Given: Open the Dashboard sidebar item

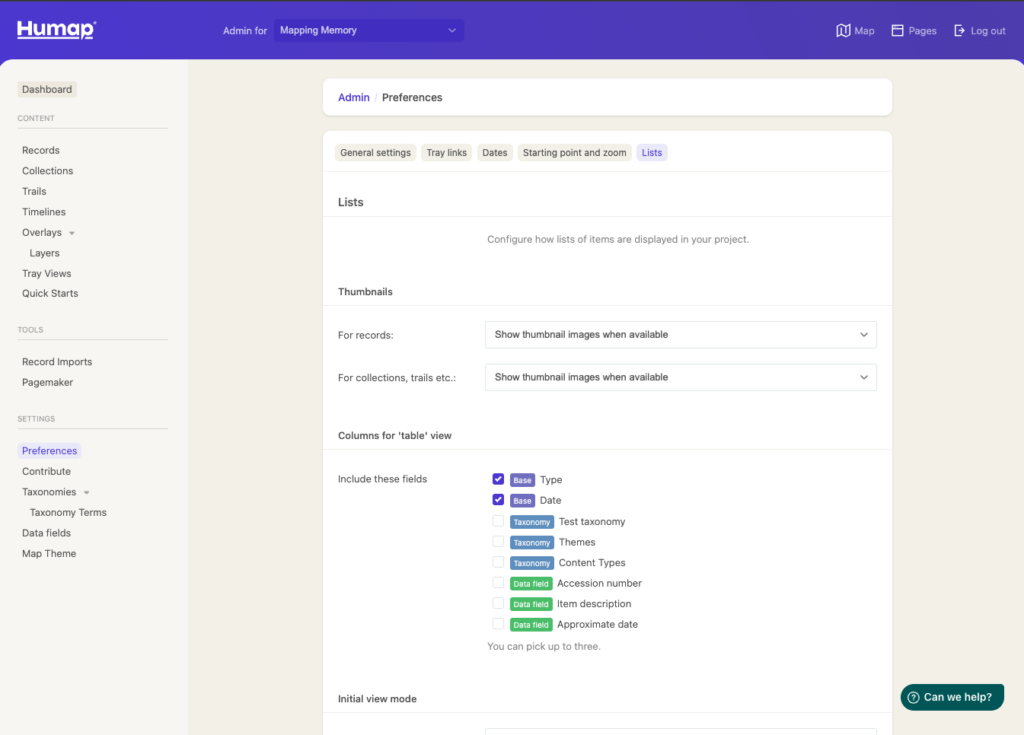Looking at the screenshot, I should pyautogui.click(x=47, y=90).
